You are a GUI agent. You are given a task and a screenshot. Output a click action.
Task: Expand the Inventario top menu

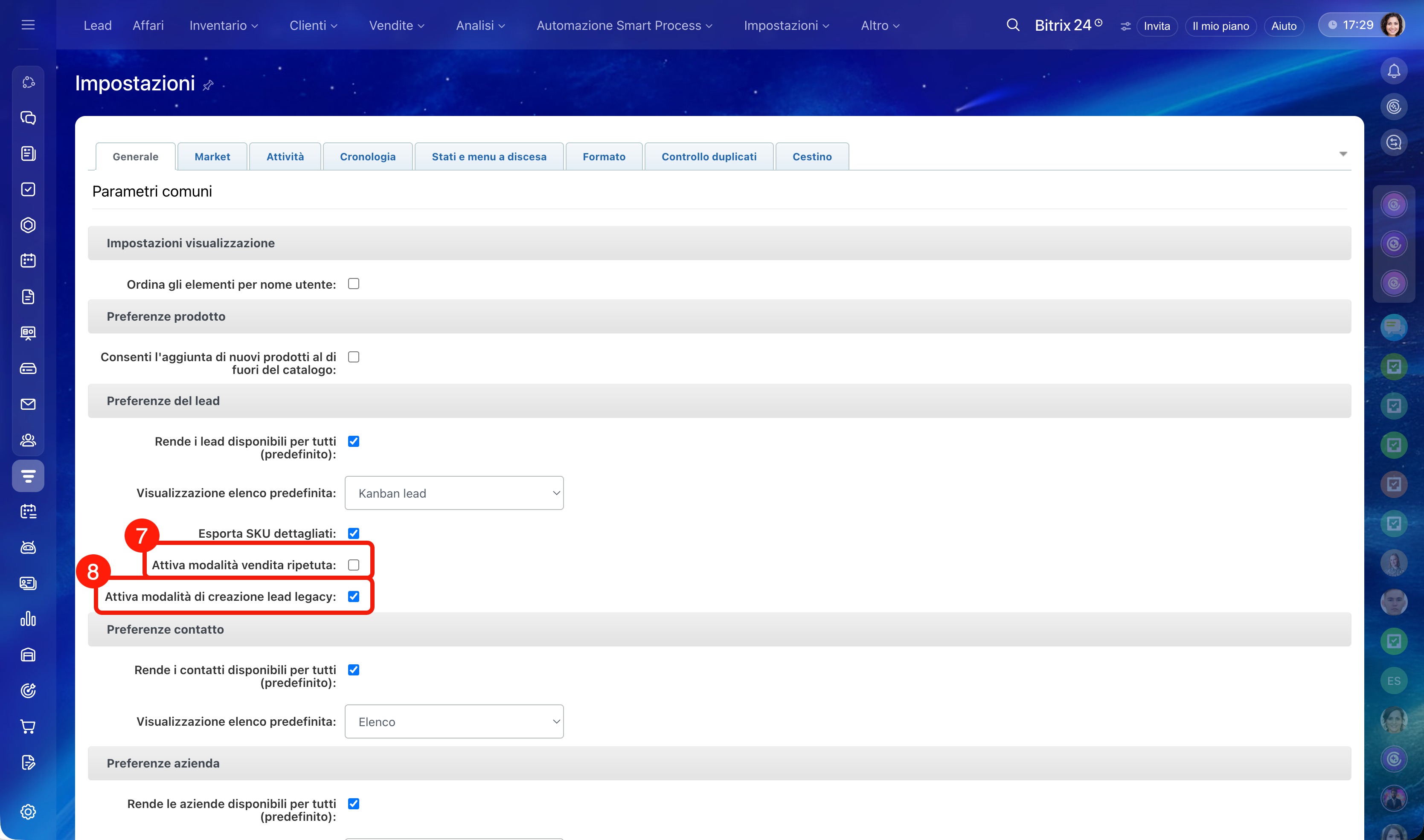tap(223, 26)
